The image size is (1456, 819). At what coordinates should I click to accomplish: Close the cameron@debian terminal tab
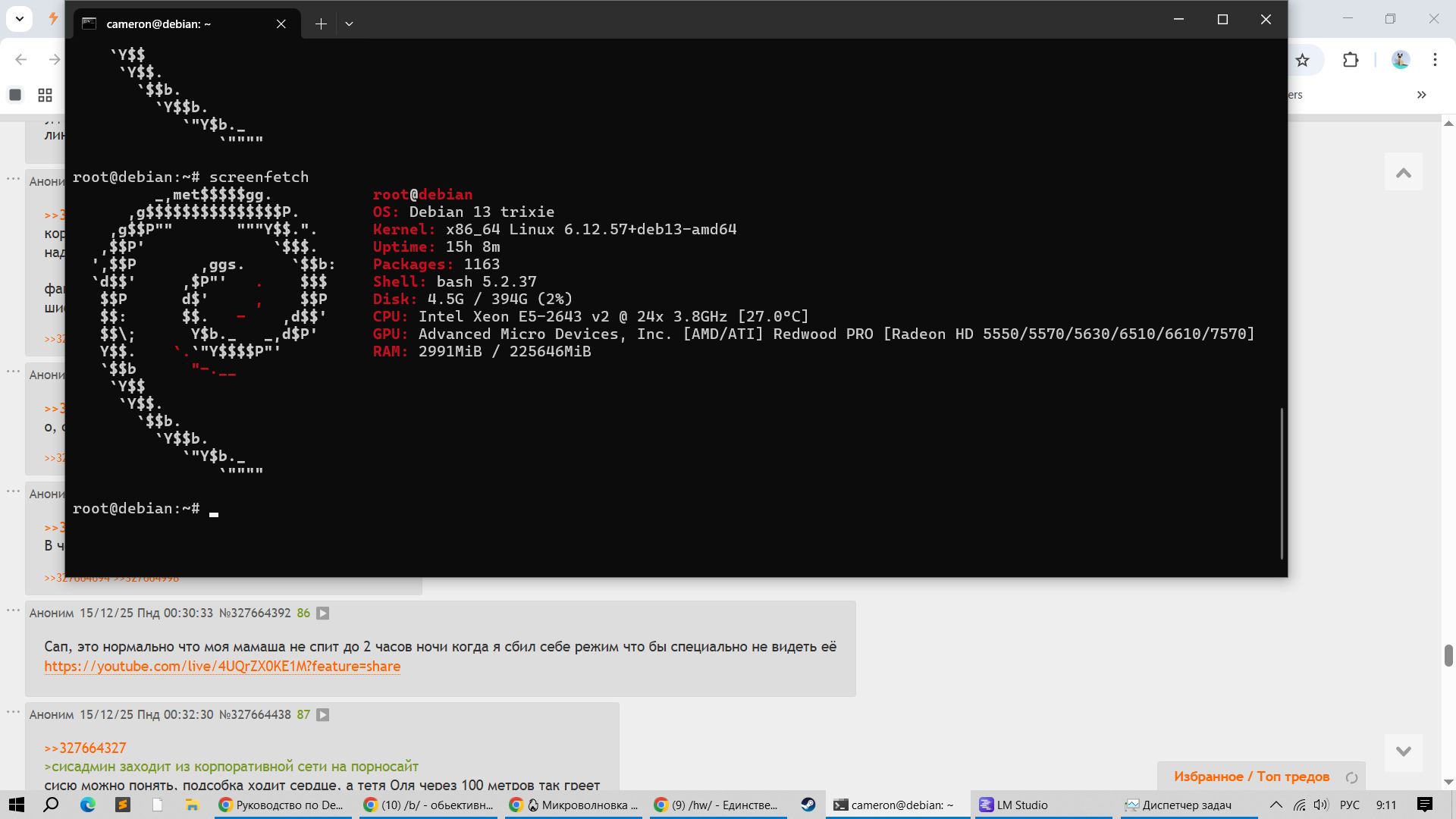(281, 24)
